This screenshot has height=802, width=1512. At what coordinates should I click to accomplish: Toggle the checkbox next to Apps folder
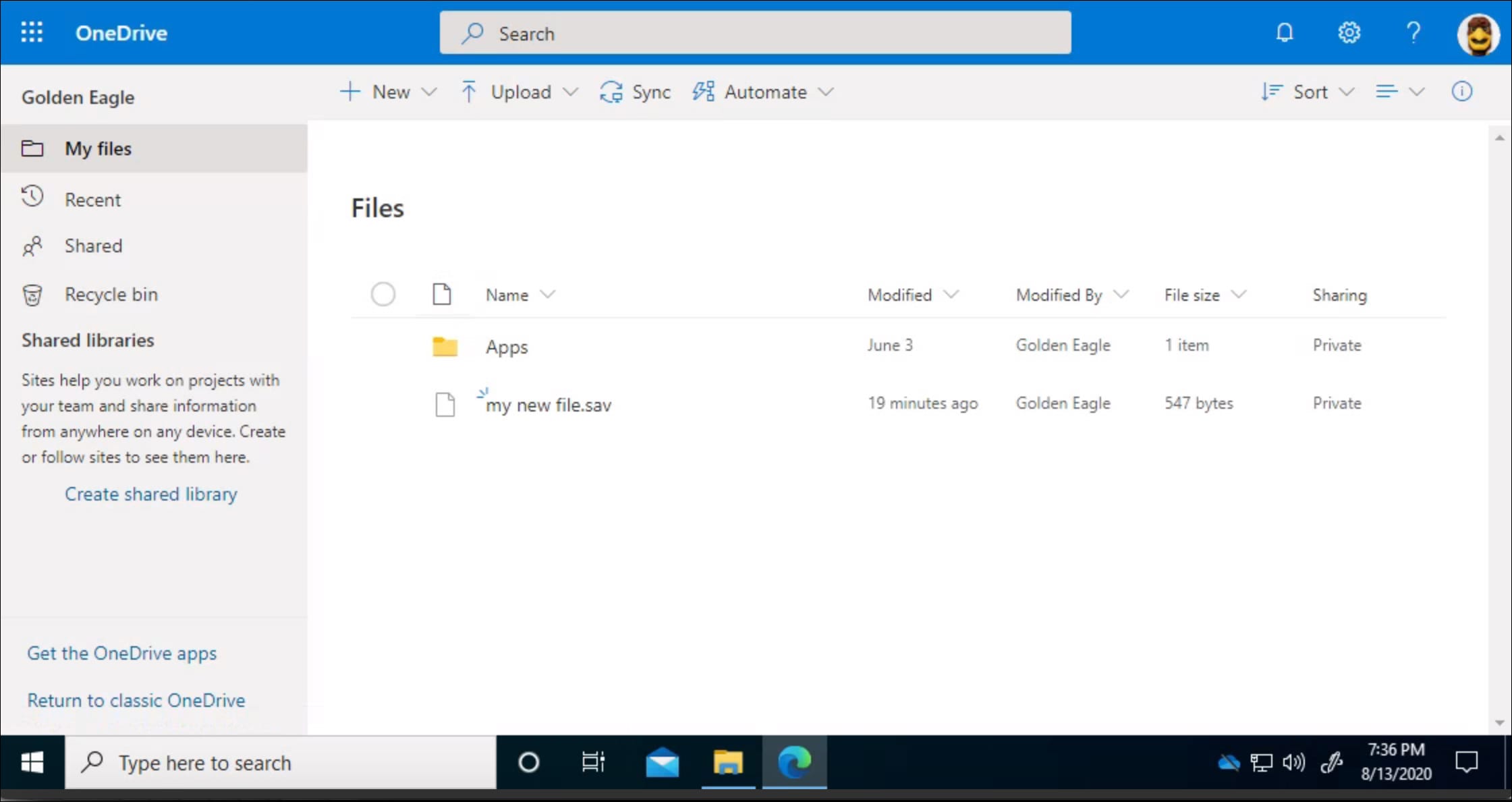(383, 345)
